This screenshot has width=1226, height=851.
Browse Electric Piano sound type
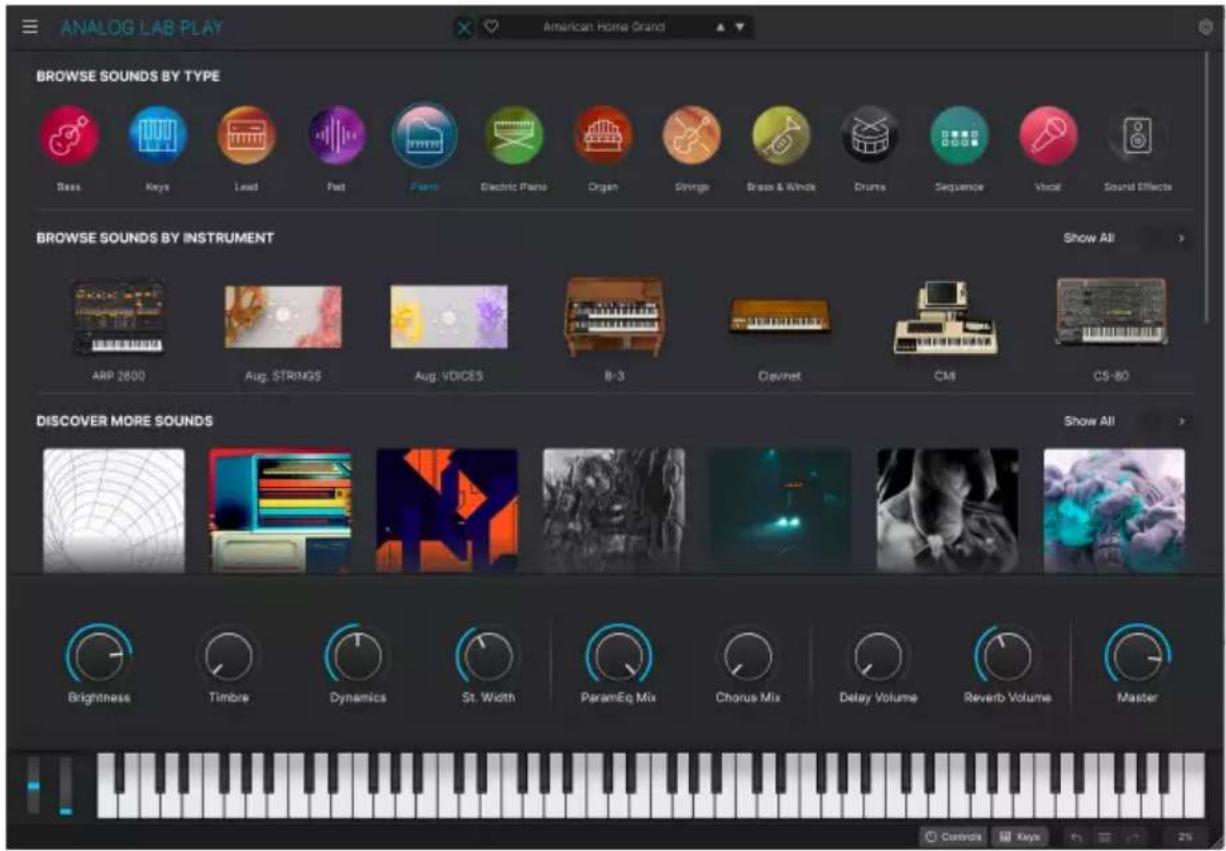(514, 135)
